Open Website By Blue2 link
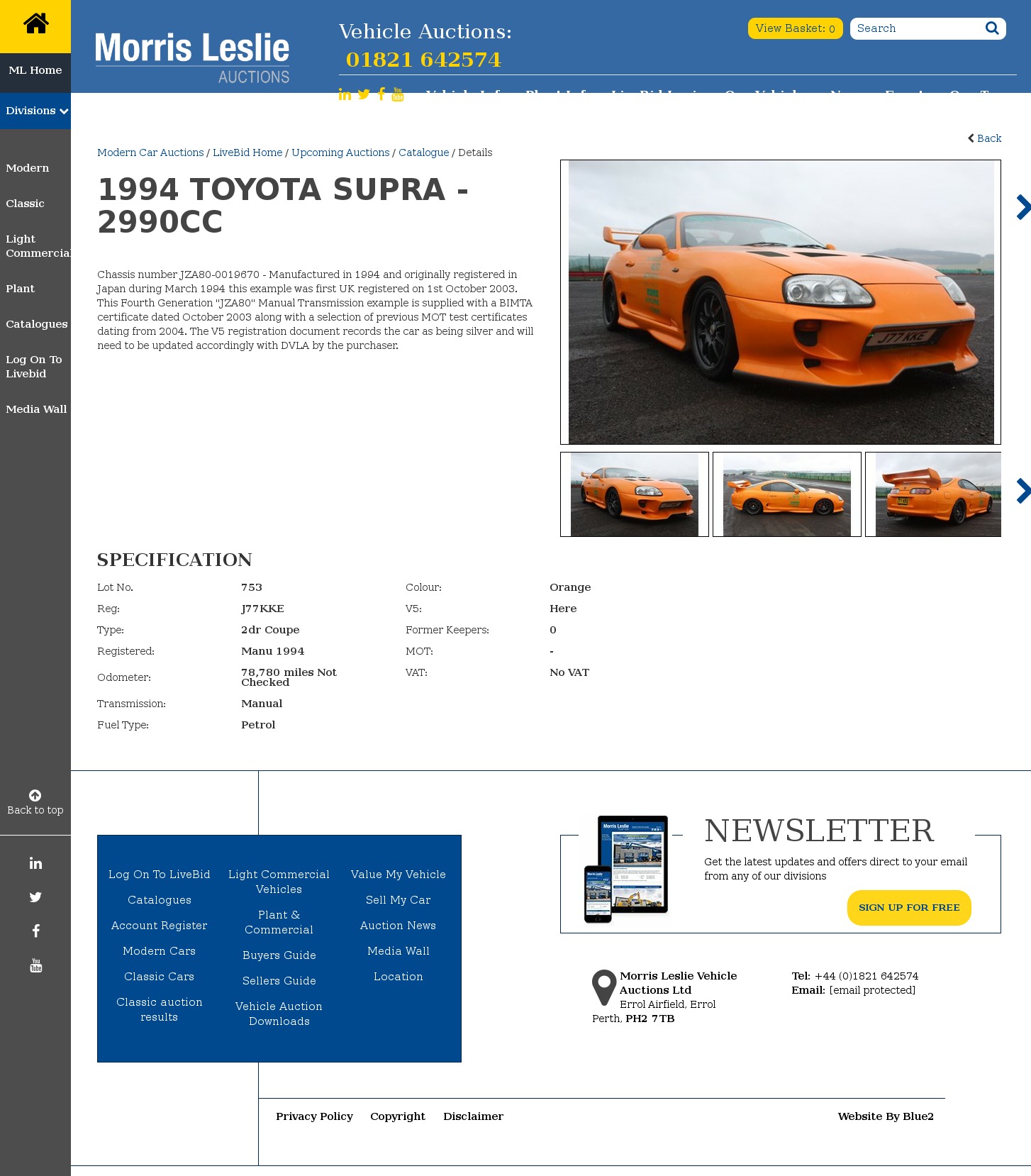Viewport: 1031px width, 1176px height. 886,1116
